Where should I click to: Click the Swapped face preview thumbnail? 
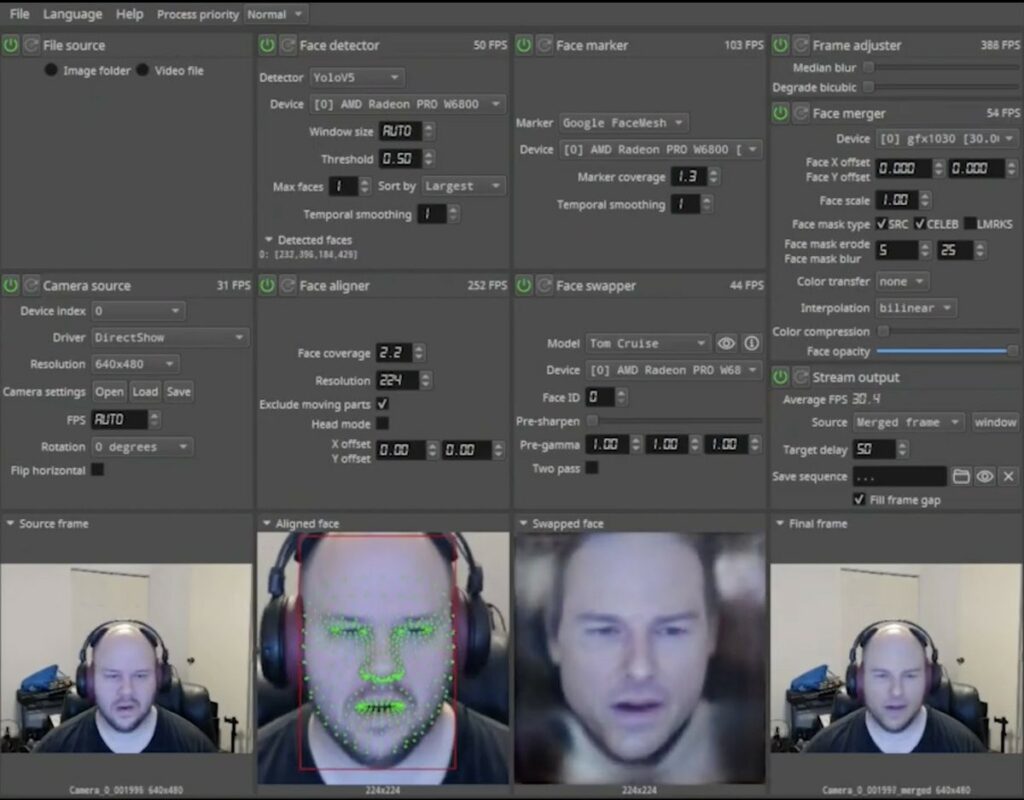pos(639,658)
